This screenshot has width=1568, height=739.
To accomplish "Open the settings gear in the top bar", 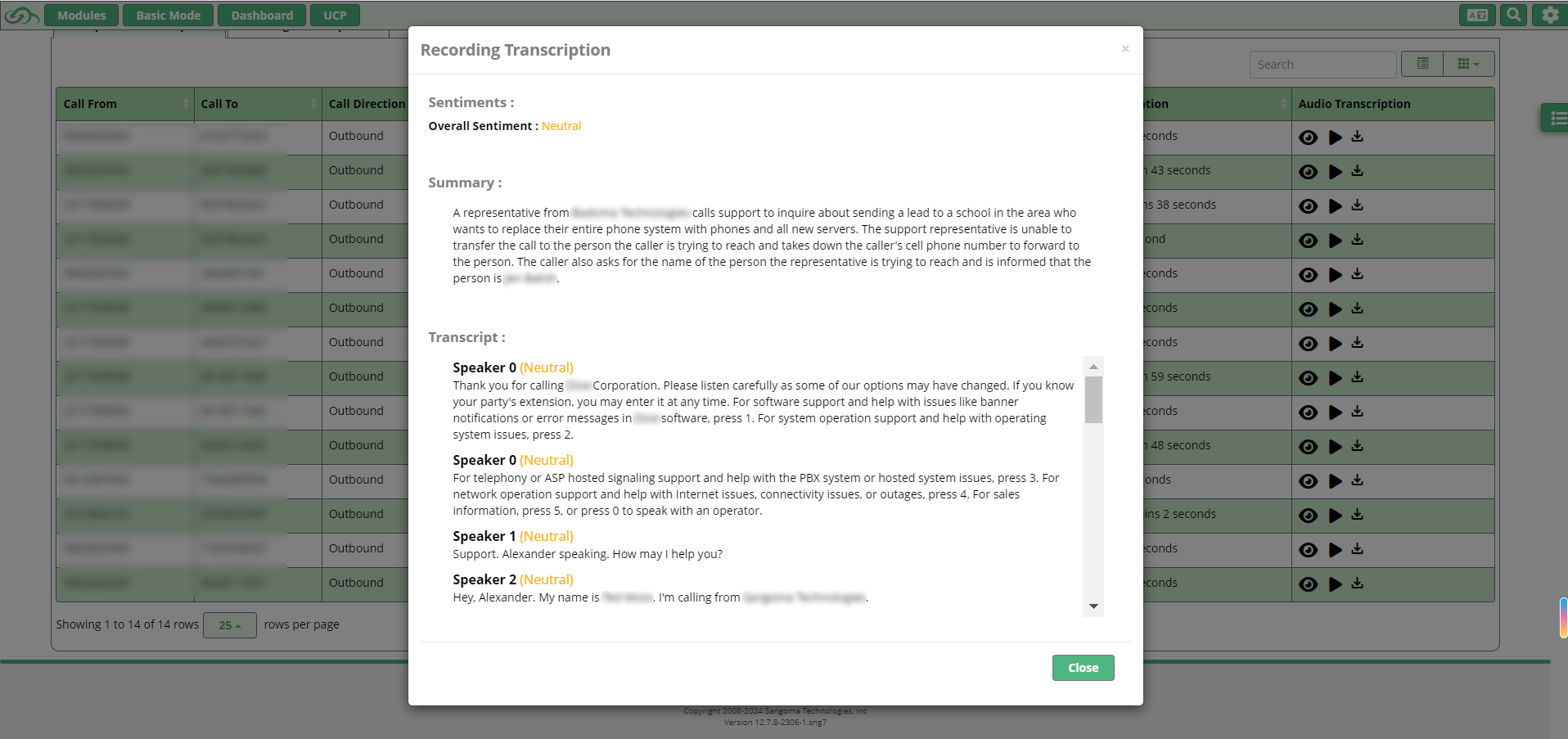I will 1549,15.
